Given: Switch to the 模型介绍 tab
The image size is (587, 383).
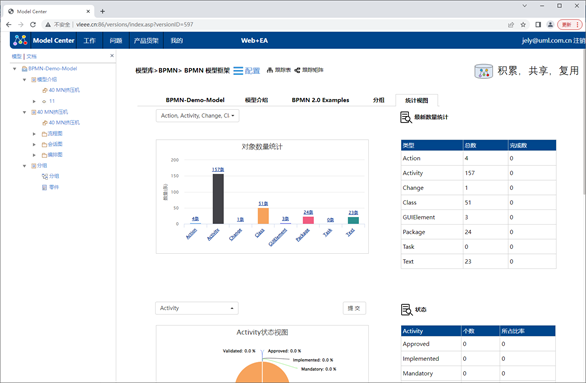Looking at the screenshot, I should 256,100.
